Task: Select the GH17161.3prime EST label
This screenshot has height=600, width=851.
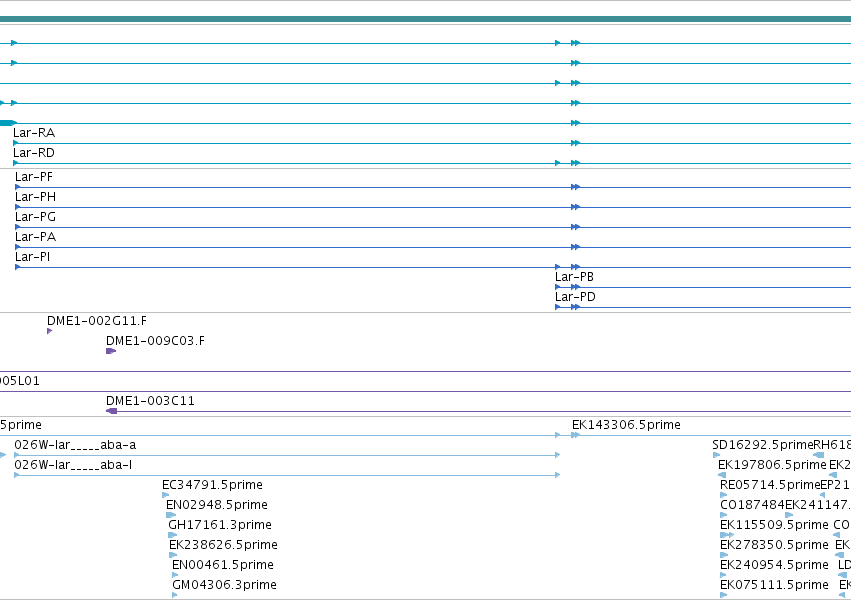Action: pyautogui.click(x=220, y=526)
